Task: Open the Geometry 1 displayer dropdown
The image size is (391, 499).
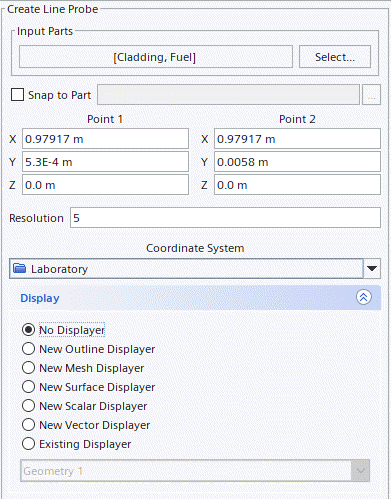Action: 195,471
